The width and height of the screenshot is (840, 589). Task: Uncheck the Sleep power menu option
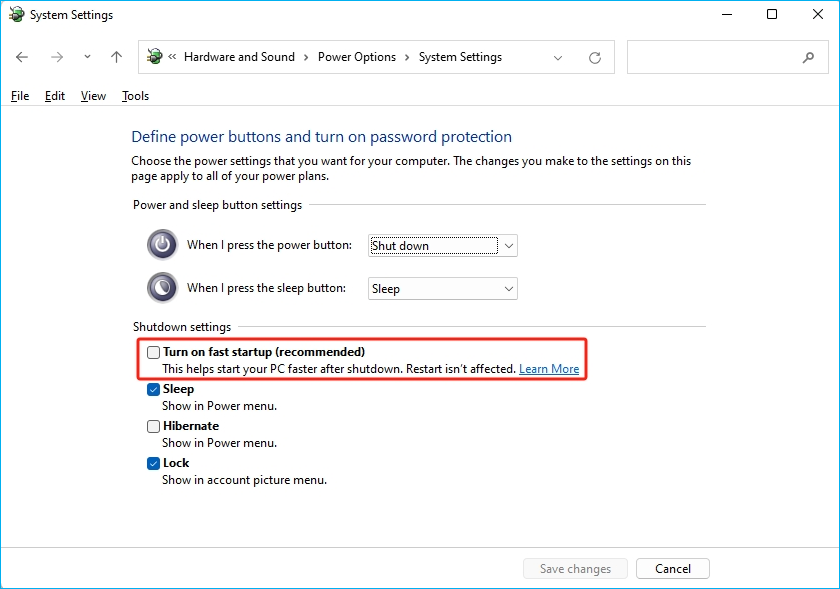(x=153, y=389)
